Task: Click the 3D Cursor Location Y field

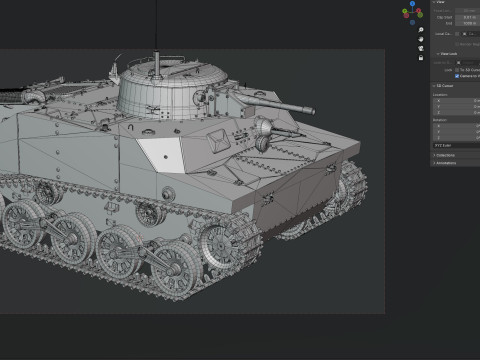Action: [456, 107]
